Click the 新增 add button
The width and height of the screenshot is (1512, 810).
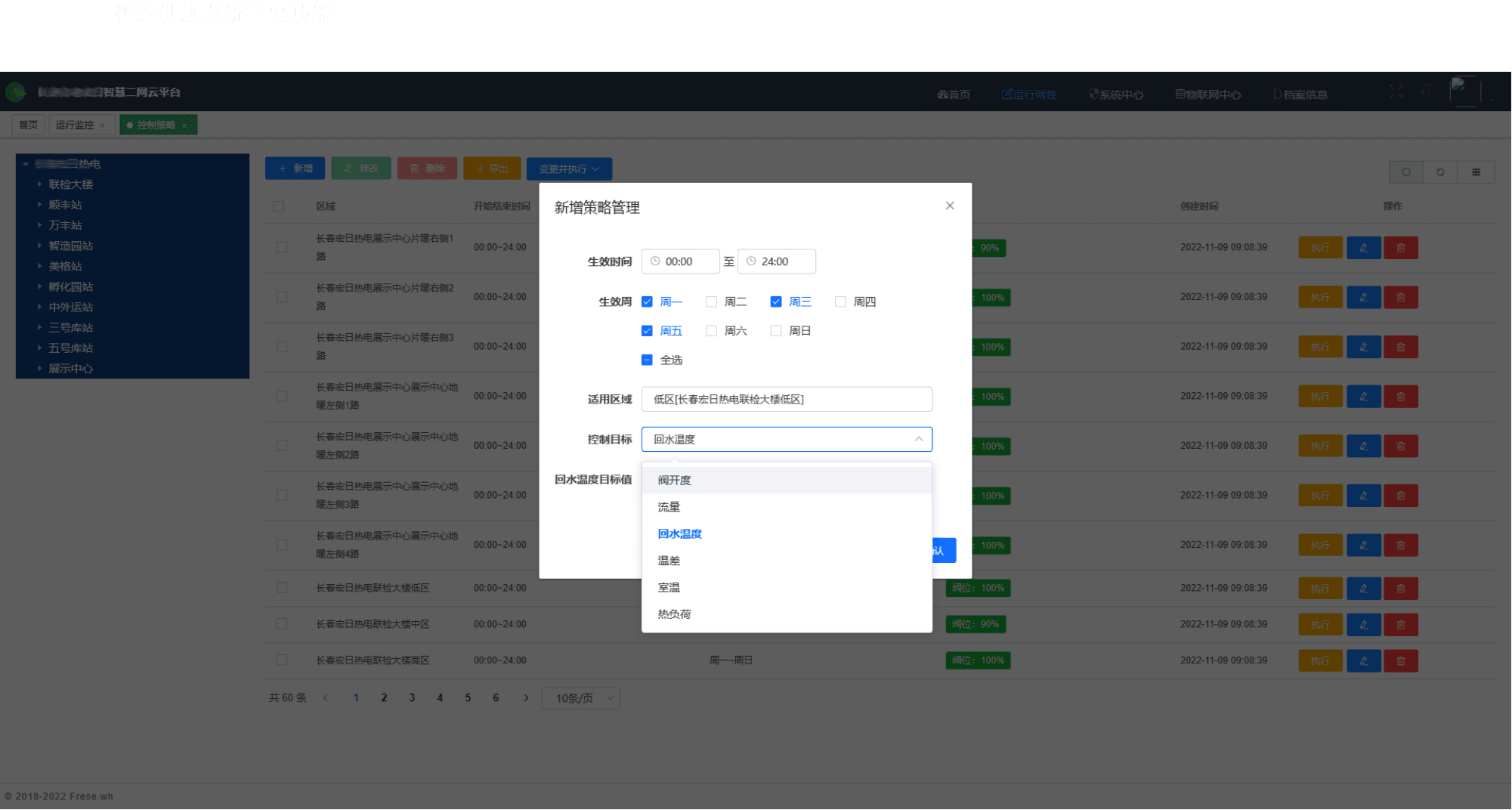tap(295, 168)
